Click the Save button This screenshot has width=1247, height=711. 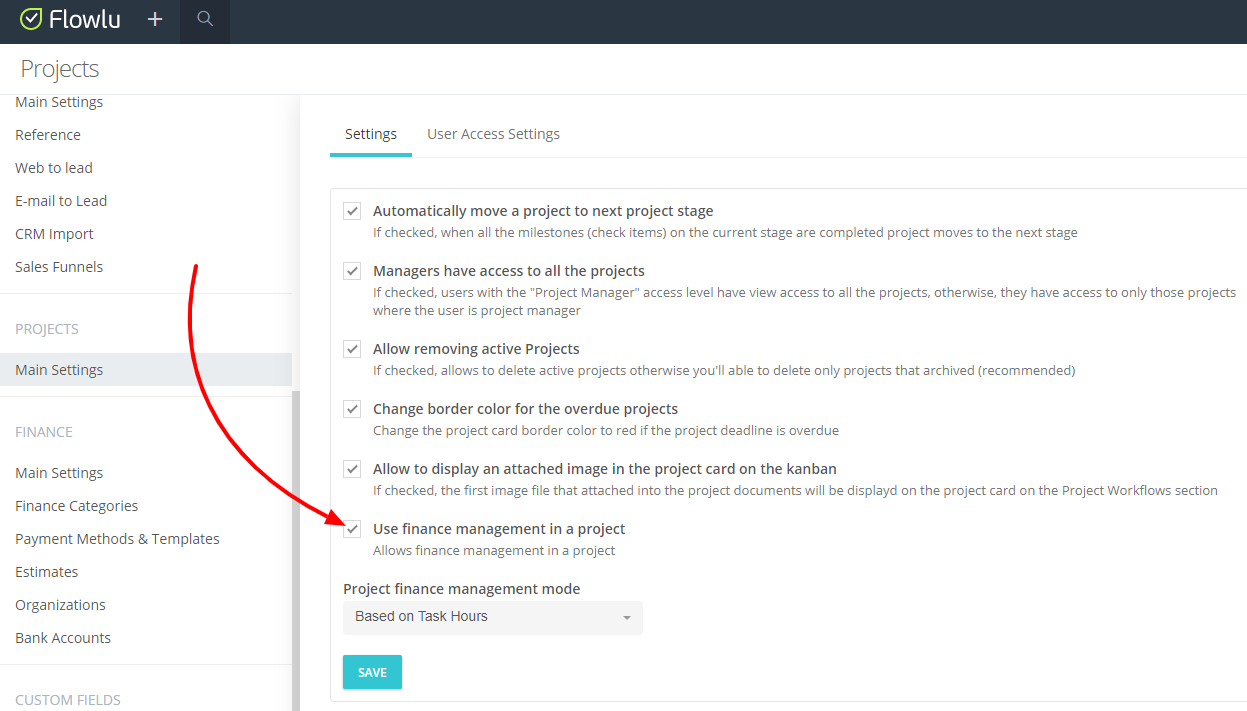click(372, 672)
